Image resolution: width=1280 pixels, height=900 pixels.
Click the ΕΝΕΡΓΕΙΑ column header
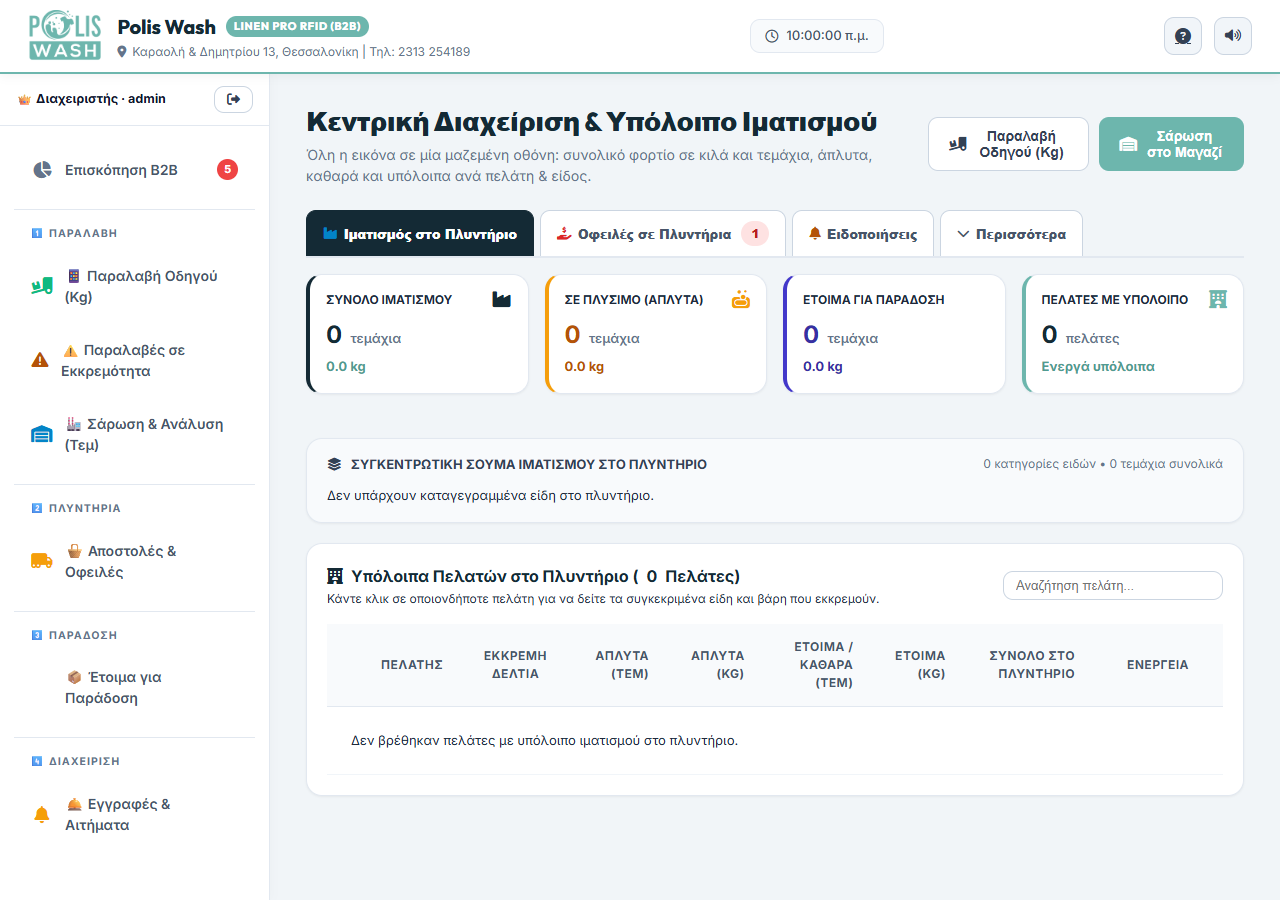click(1158, 665)
